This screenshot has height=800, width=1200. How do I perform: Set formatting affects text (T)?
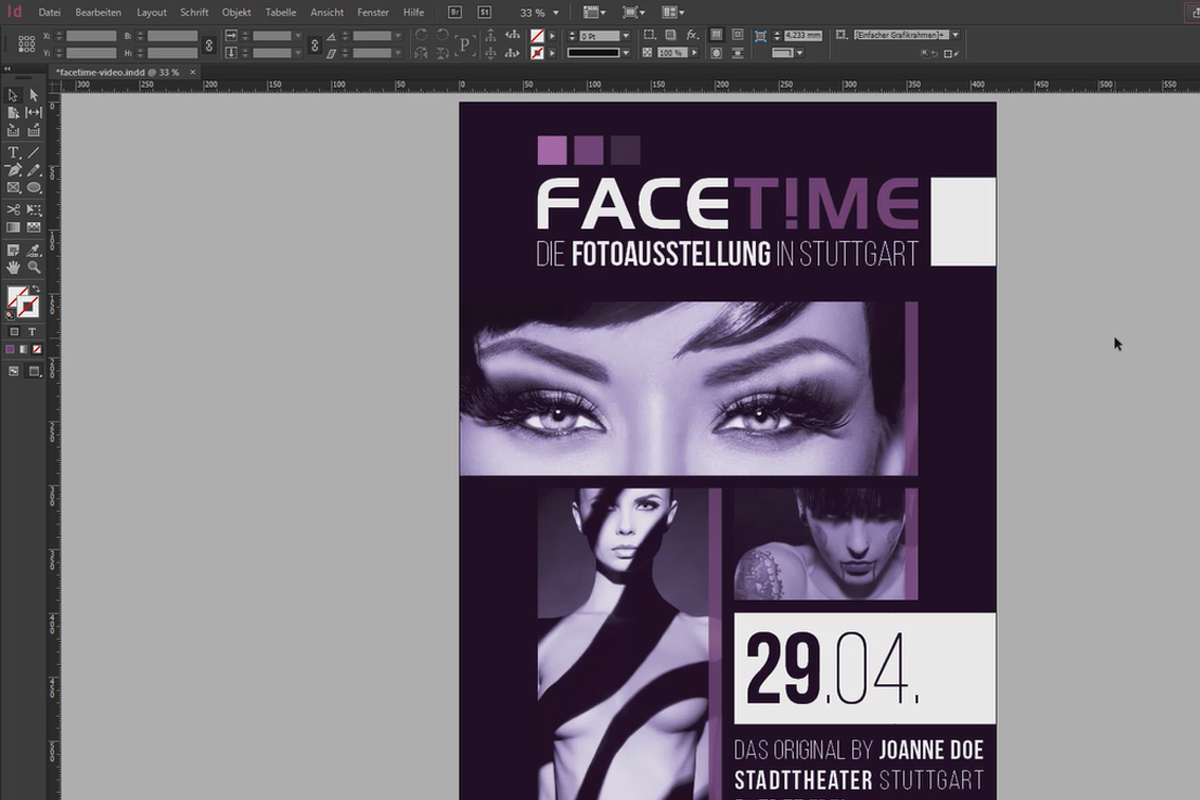[32, 332]
